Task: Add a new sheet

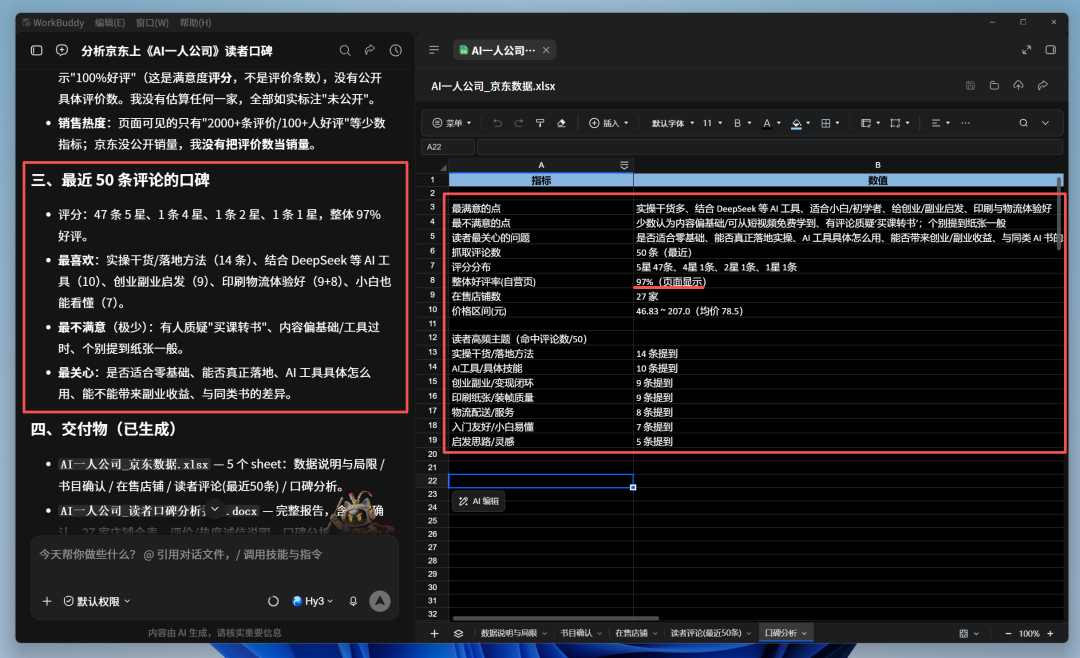Action: coord(434,633)
